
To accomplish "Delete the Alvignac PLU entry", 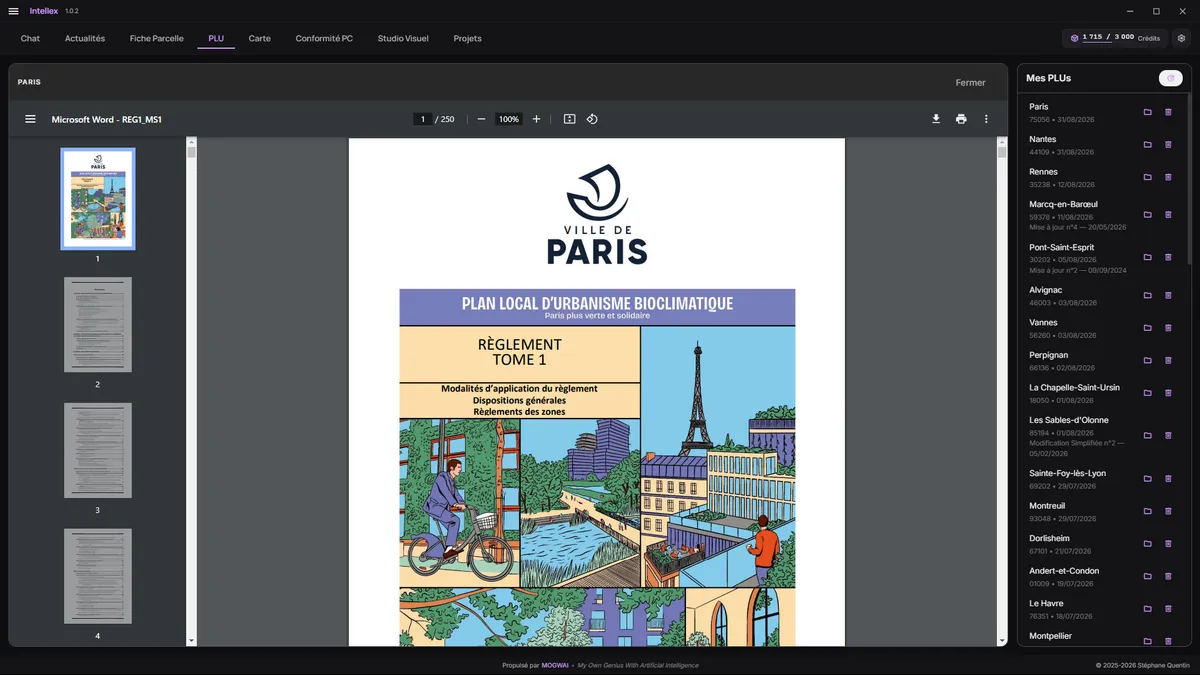I will click(x=1168, y=295).
